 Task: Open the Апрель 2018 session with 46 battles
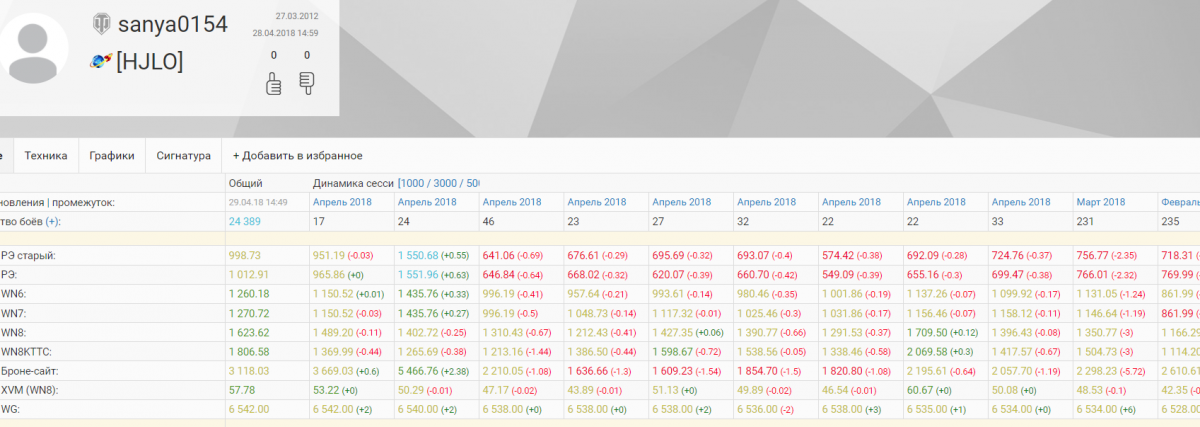click(x=512, y=202)
